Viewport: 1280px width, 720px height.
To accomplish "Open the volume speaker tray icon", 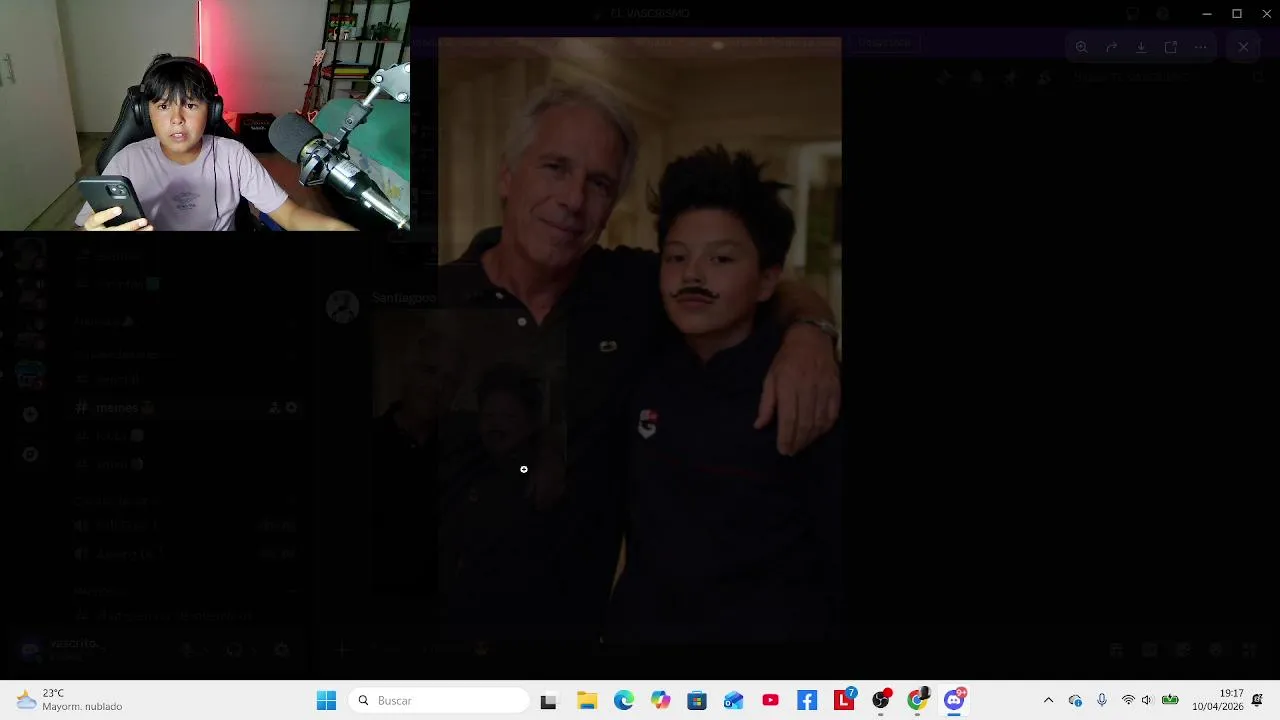I will (x=1147, y=701).
